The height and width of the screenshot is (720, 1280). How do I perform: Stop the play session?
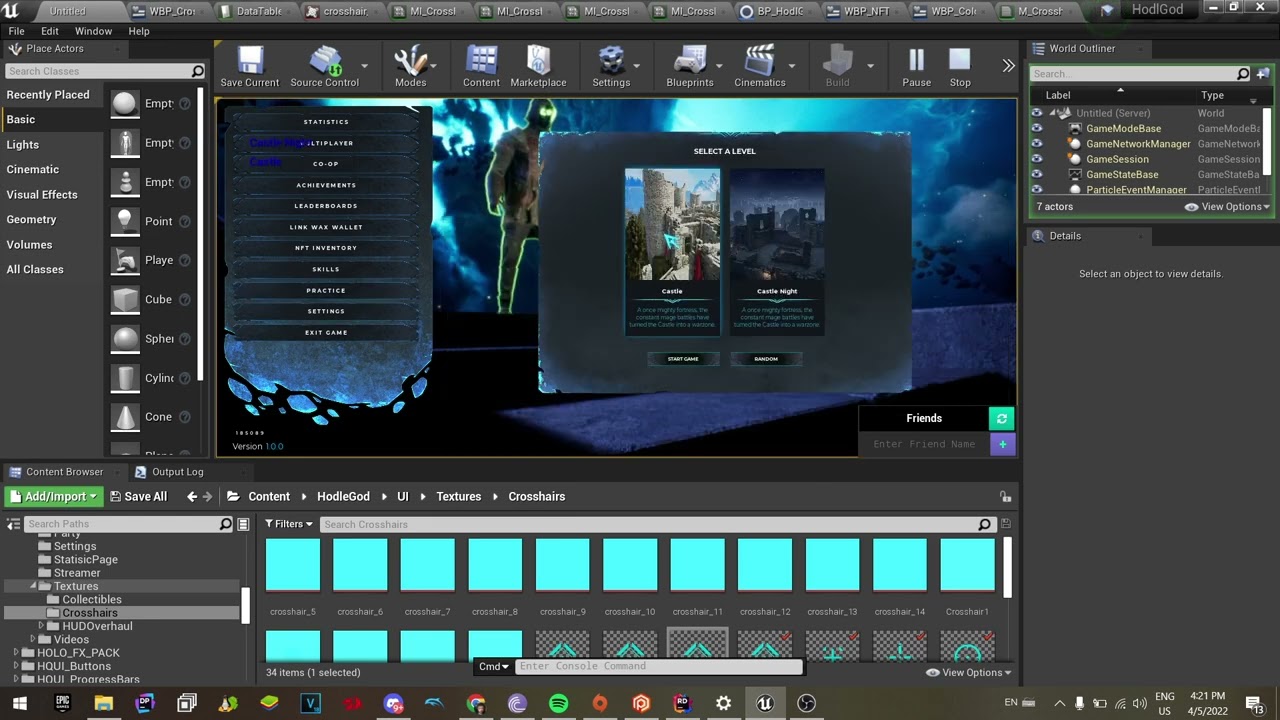click(x=960, y=67)
